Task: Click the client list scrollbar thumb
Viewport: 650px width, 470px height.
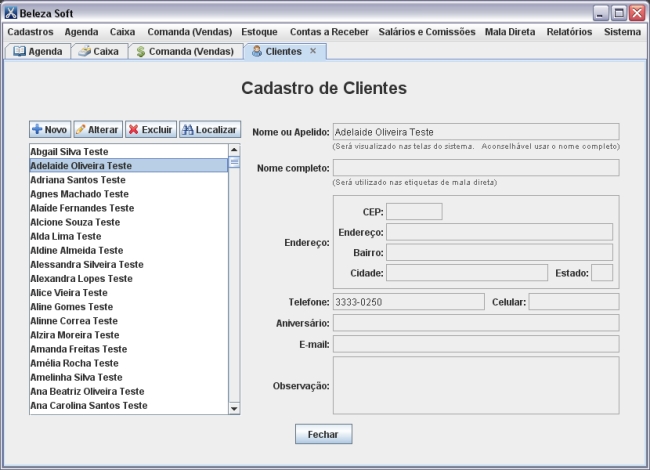Action: [x=234, y=162]
